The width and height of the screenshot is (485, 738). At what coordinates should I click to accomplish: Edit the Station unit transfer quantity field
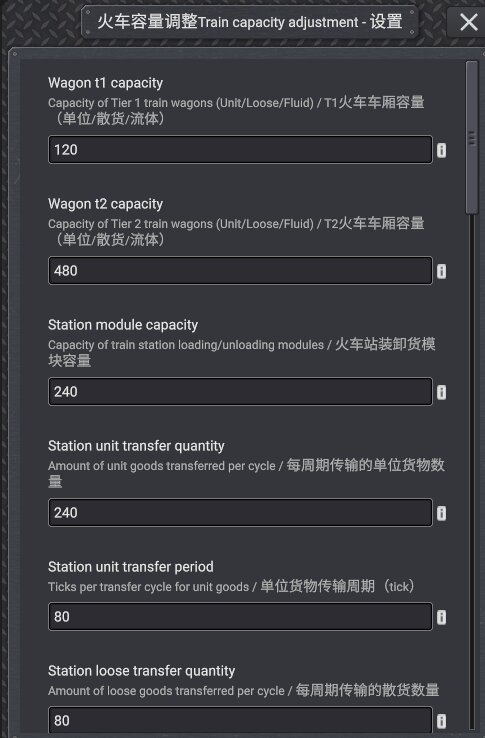pos(240,513)
